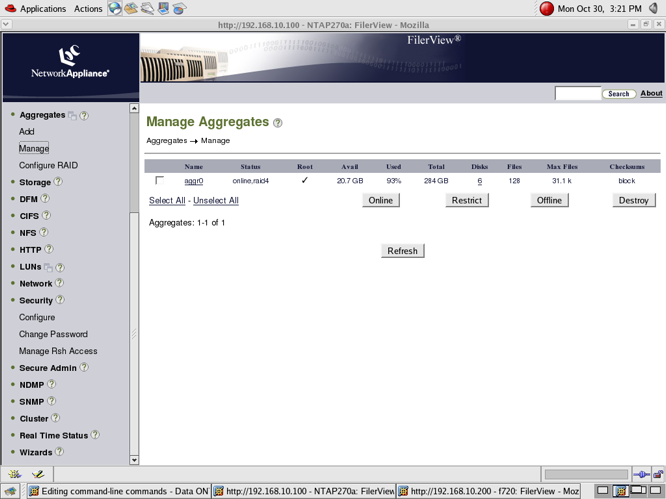The width and height of the screenshot is (666, 499).
Task: Open Manage Aggregates heading help icon
Action: [x=277, y=123]
